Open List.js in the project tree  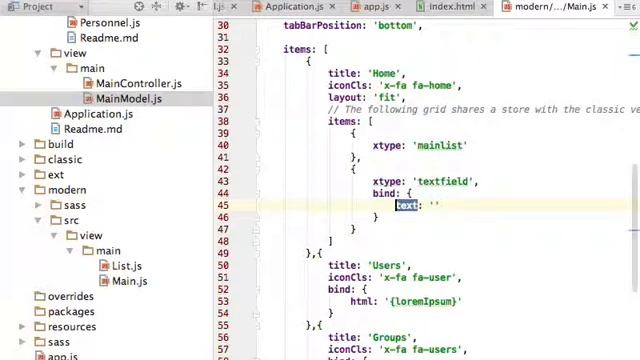tap(127, 266)
